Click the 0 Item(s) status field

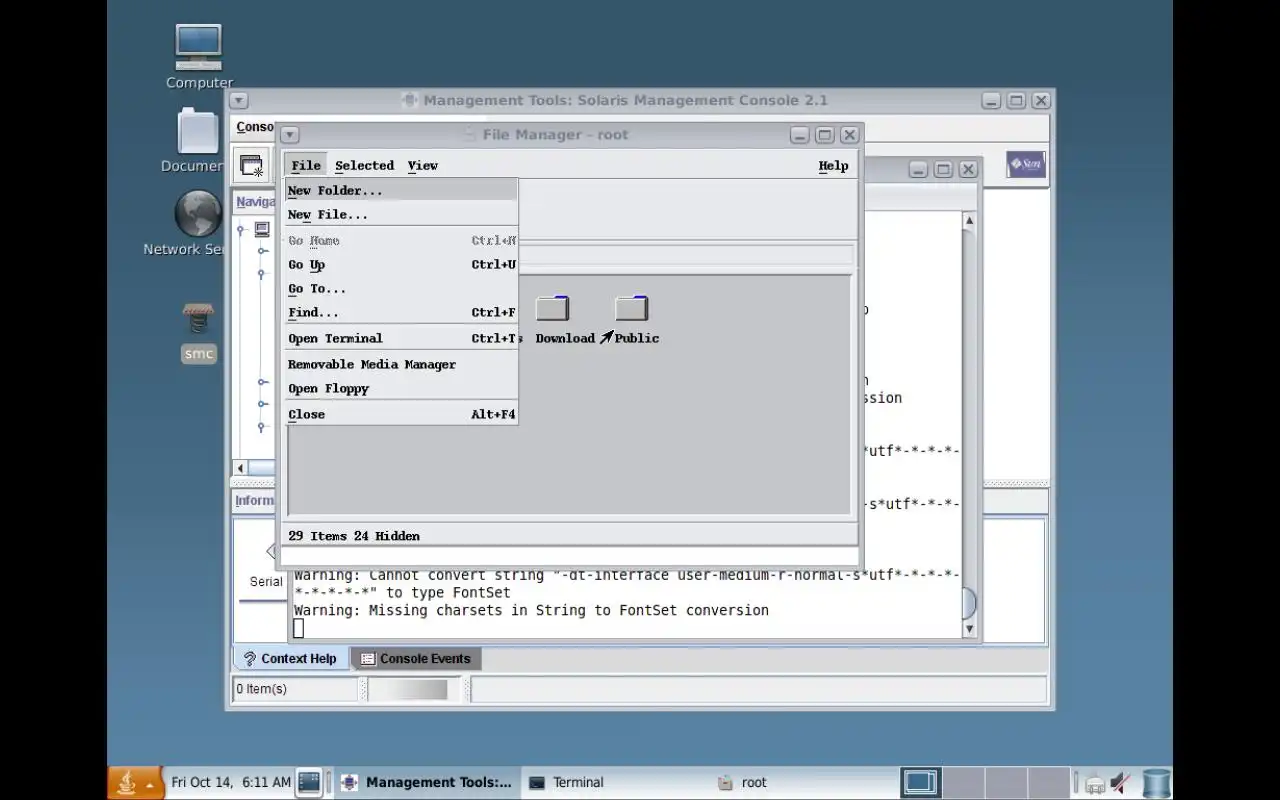pyautogui.click(x=295, y=689)
